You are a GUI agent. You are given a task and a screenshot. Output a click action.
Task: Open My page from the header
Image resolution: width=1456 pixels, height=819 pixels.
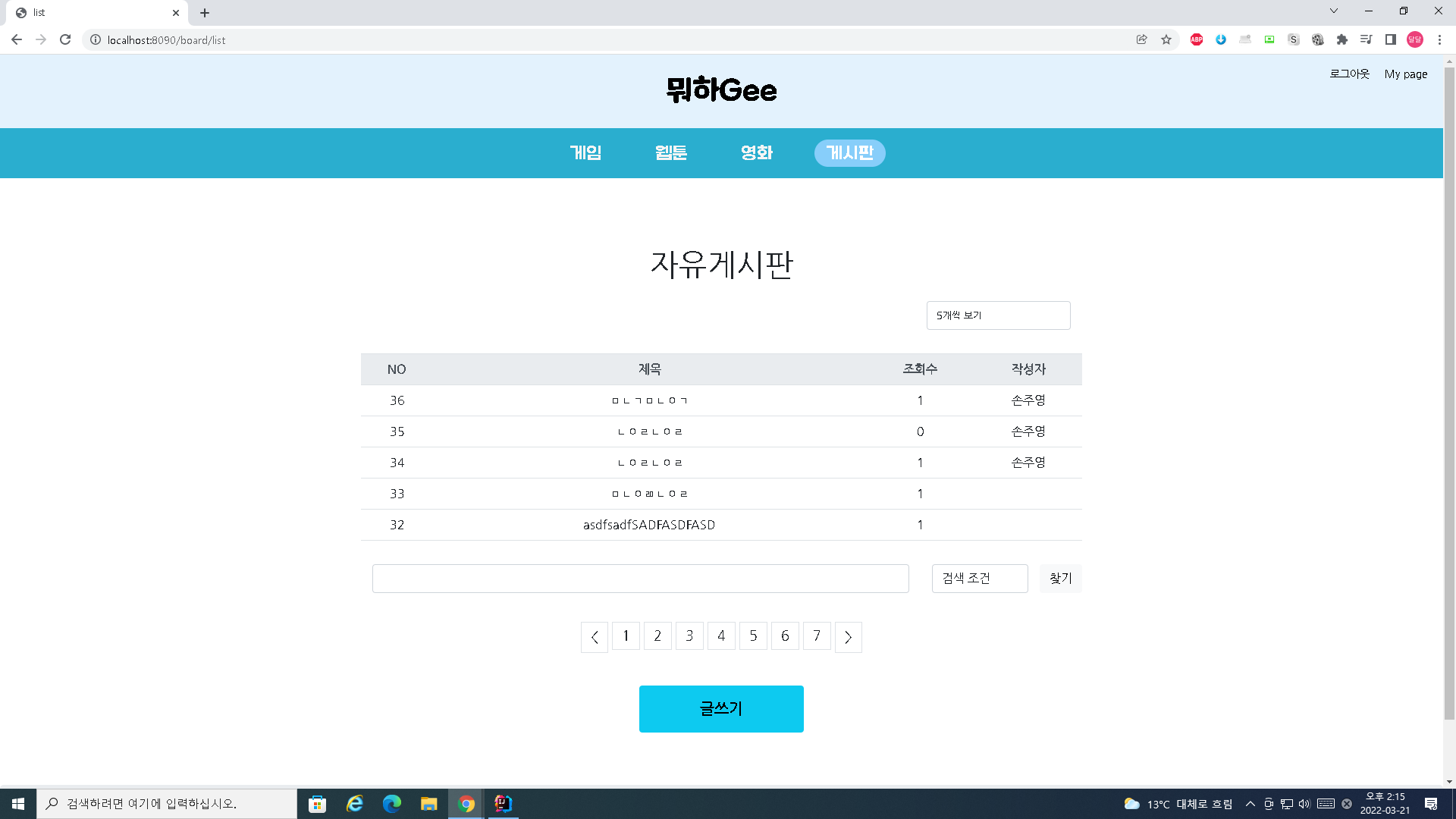point(1405,74)
